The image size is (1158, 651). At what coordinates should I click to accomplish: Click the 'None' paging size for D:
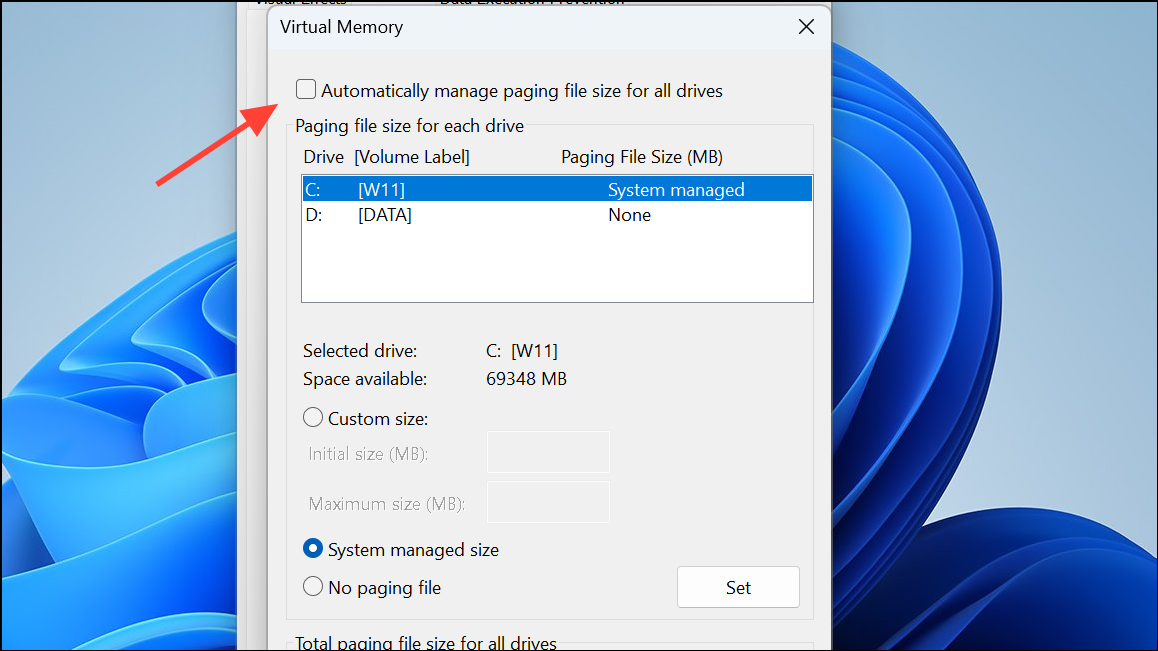point(629,215)
